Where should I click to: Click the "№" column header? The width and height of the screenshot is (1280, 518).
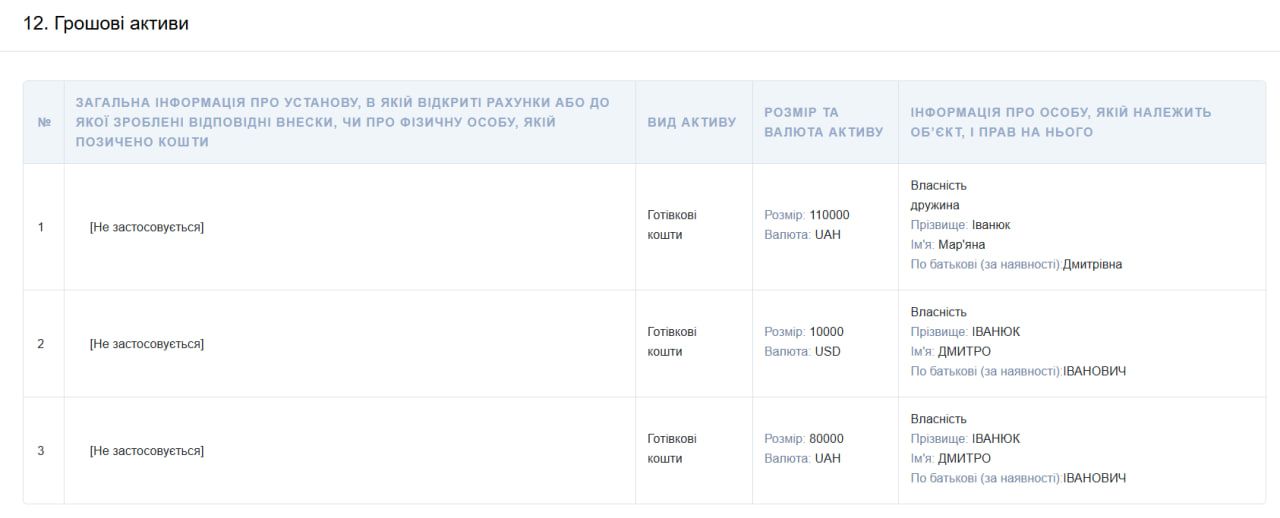tap(44, 122)
